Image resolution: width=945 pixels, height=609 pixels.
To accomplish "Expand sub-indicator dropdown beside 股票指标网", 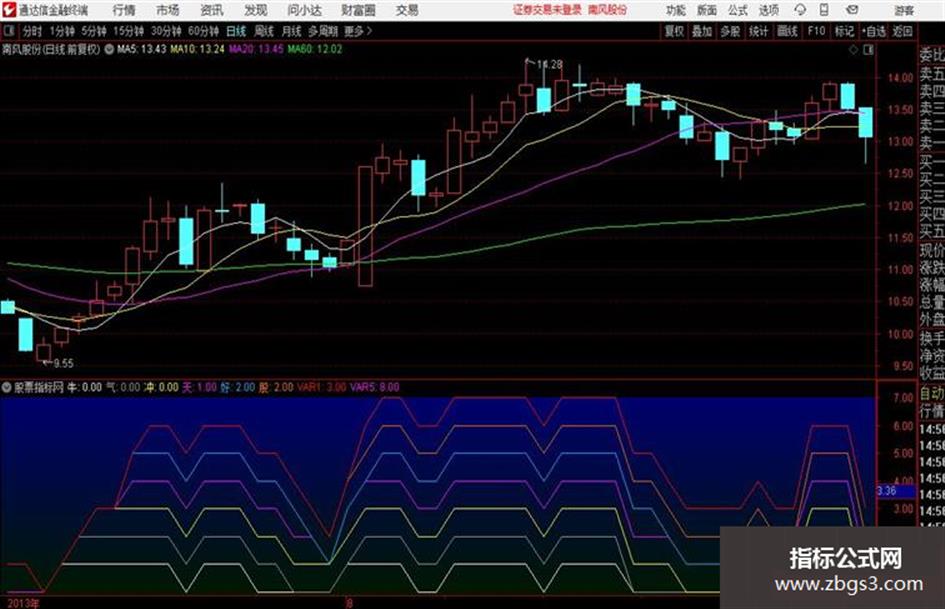I will coord(7,387).
